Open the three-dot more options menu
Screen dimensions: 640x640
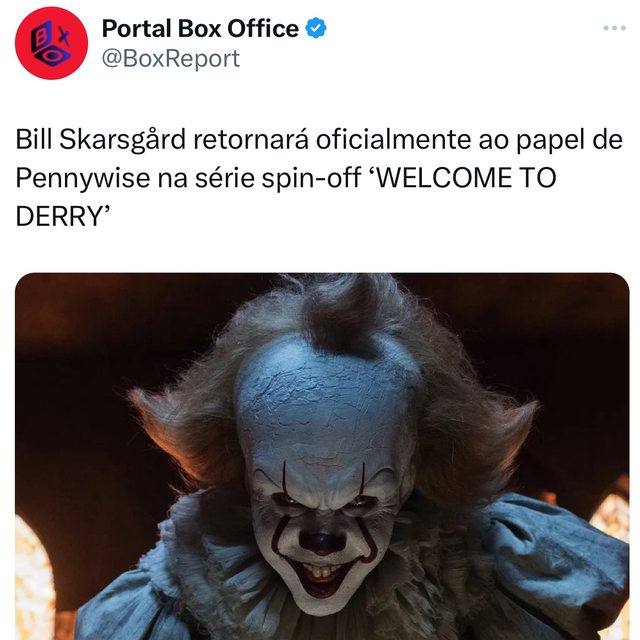click(614, 28)
